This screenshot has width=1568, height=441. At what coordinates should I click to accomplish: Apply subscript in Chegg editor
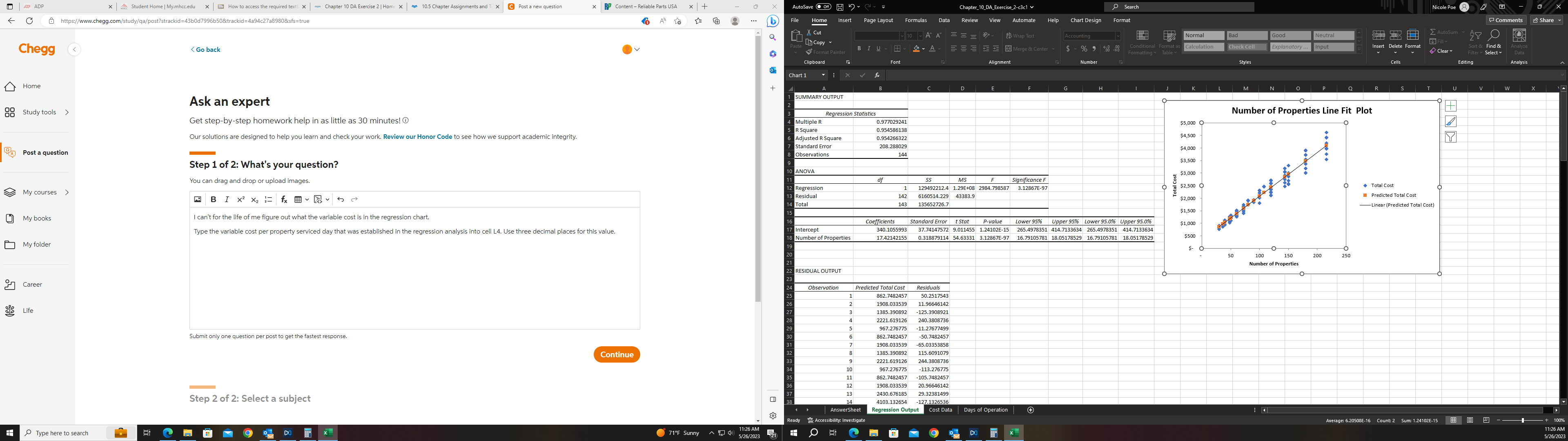pos(254,199)
